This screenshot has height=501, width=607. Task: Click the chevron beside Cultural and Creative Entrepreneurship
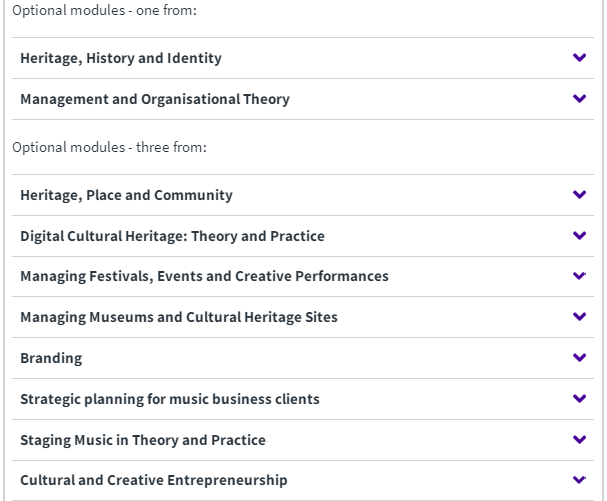(579, 480)
